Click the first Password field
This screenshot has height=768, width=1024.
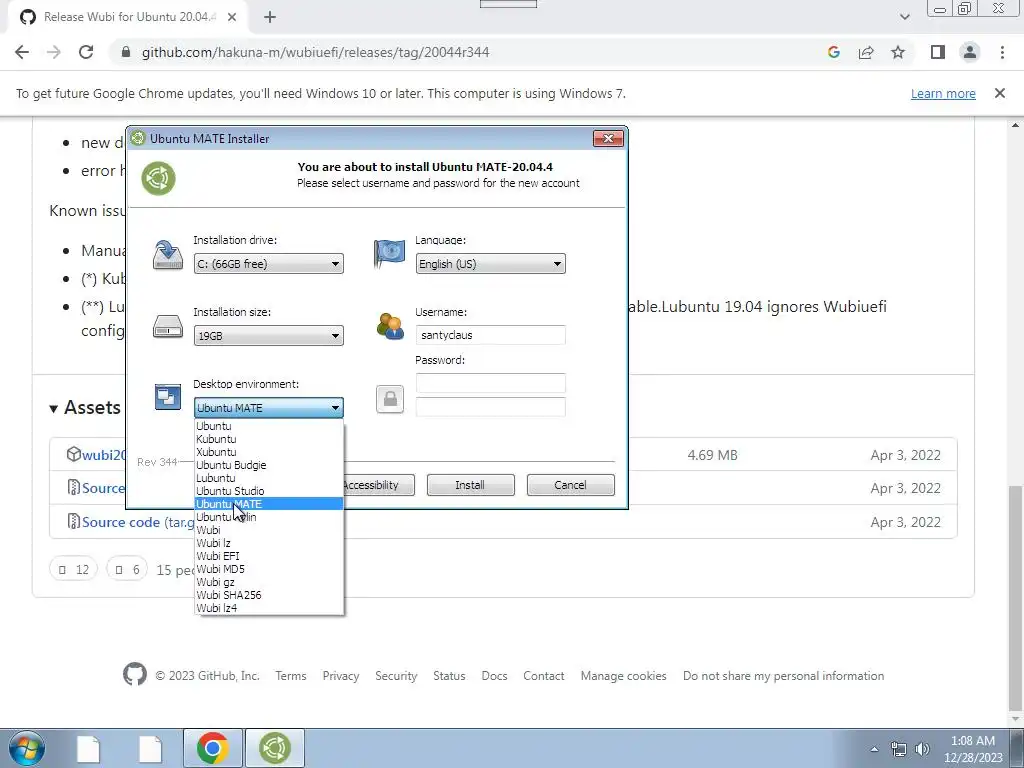(490, 383)
